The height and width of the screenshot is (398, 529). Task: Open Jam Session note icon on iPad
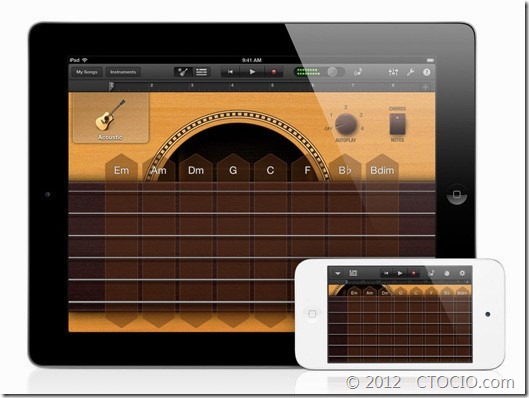tap(358, 72)
